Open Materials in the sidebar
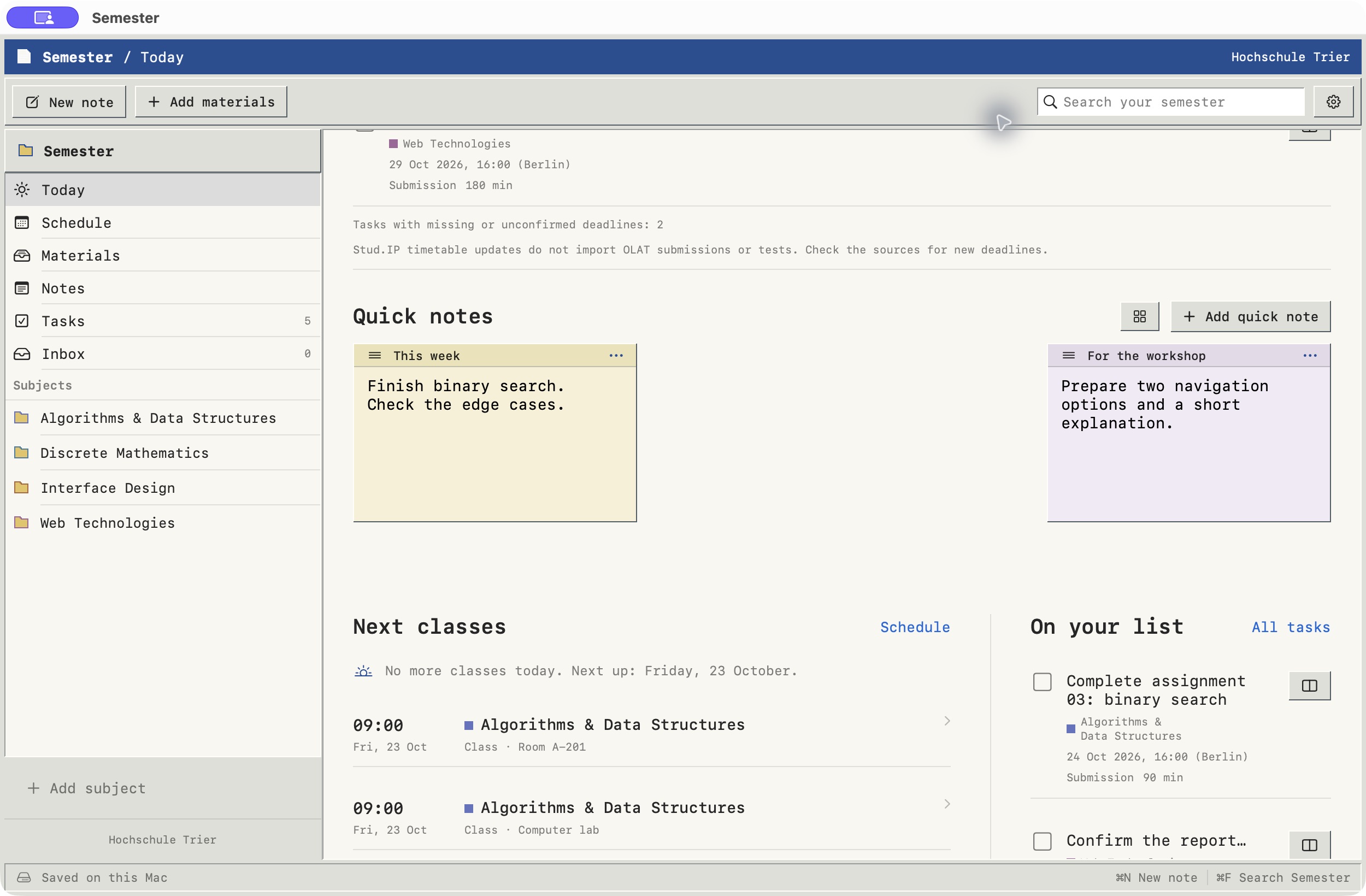This screenshot has width=1366, height=896. [163, 256]
